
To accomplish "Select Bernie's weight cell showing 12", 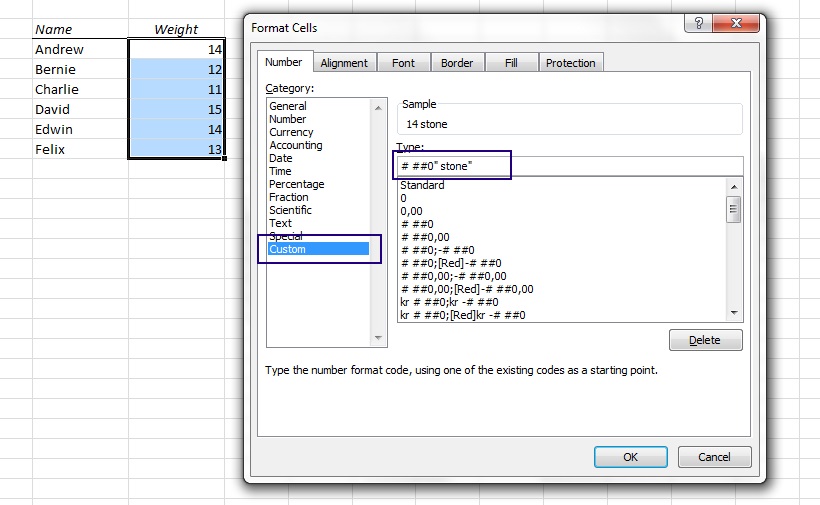I will pos(177,69).
